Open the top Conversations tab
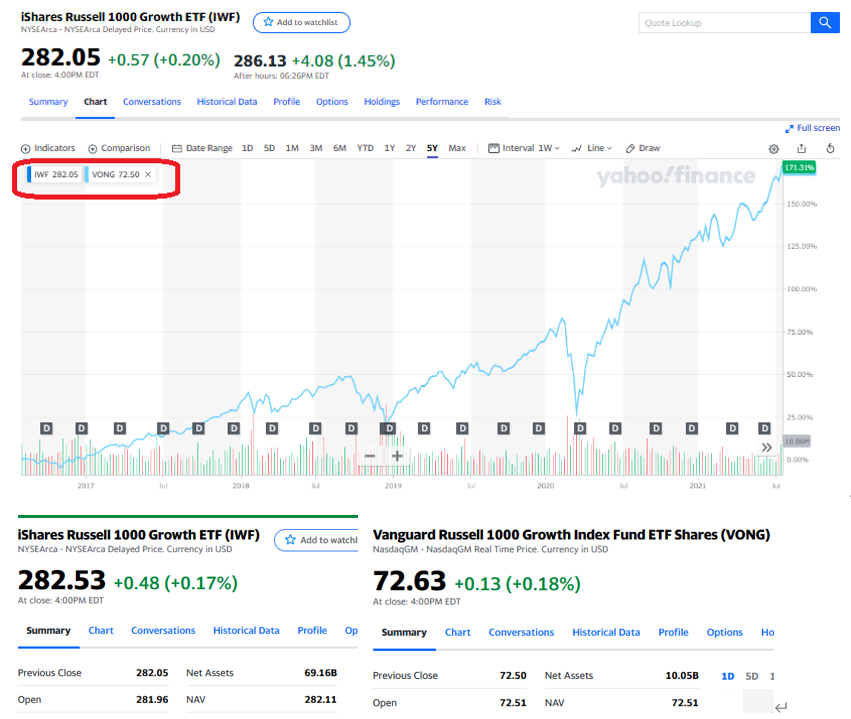 [x=151, y=101]
